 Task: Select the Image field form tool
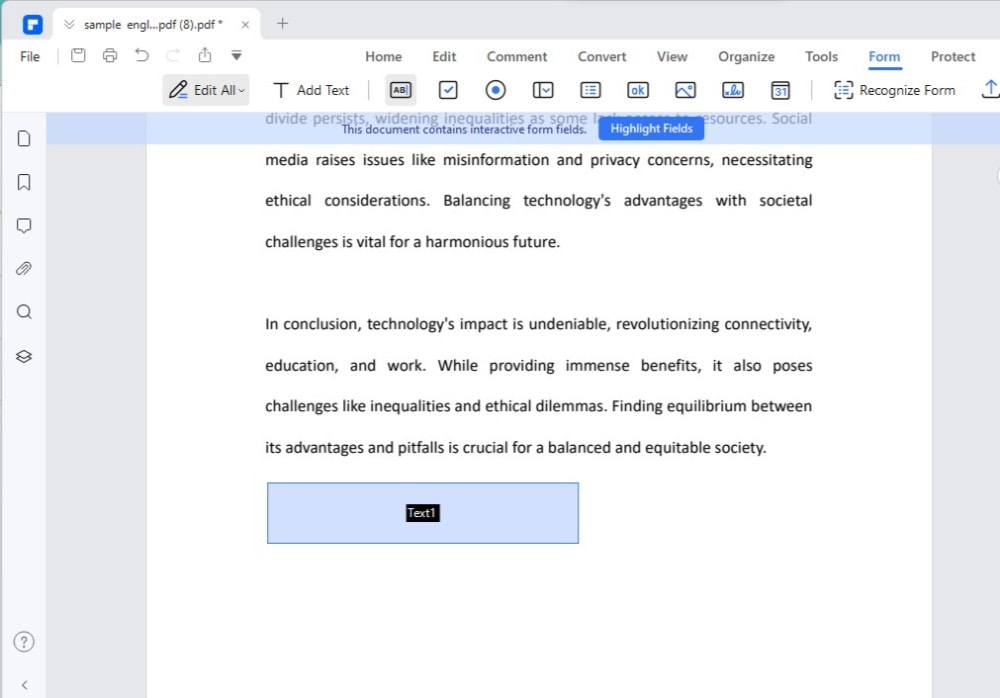click(x=685, y=90)
